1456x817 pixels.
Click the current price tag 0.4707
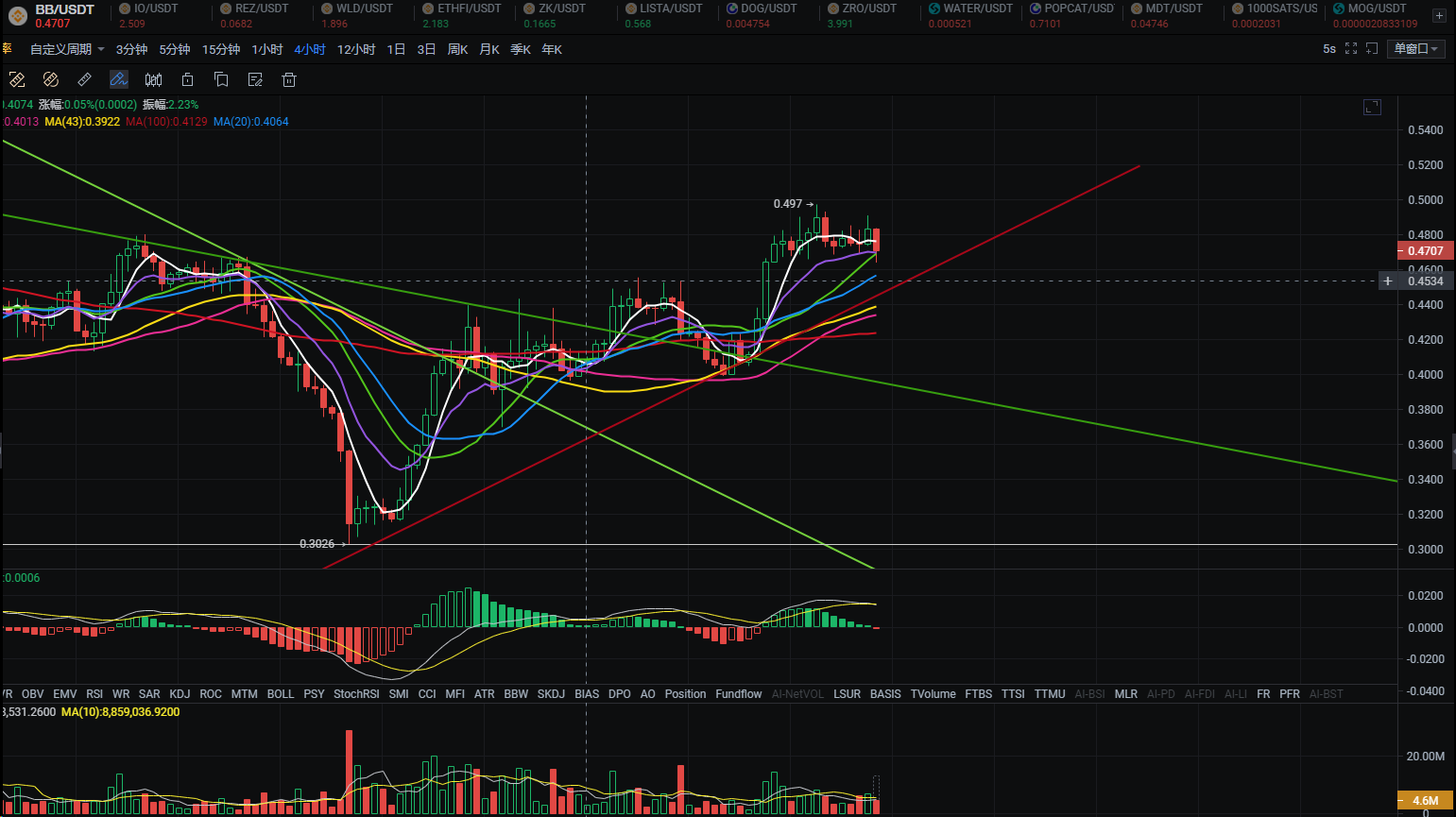tap(1425, 251)
